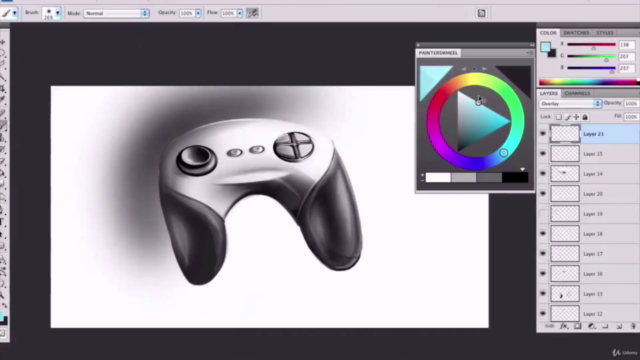The image size is (640, 360).
Task: Click the layer Opacity field
Action: [x=631, y=104]
